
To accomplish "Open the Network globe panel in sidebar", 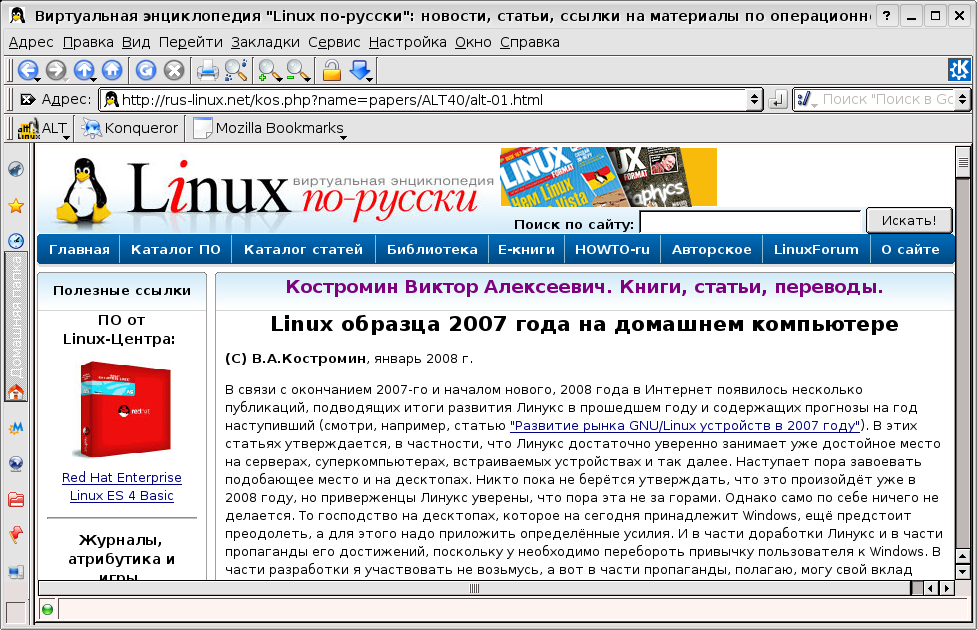I will 16,464.
